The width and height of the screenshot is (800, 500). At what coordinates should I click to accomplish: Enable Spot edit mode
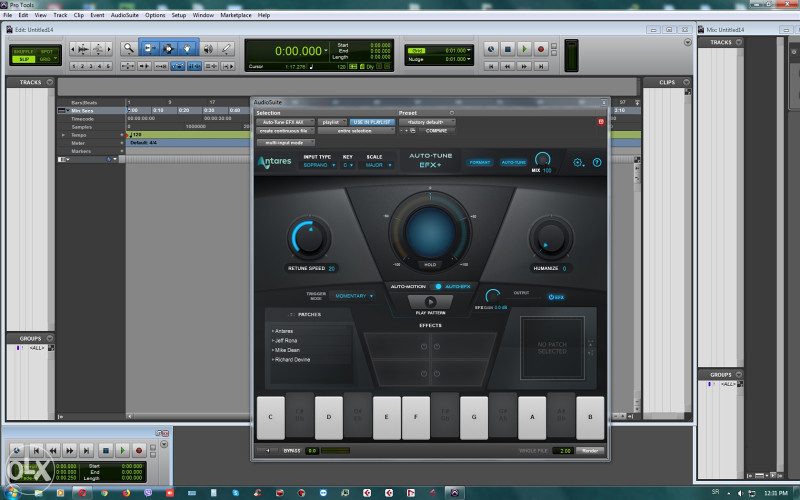pos(47,52)
